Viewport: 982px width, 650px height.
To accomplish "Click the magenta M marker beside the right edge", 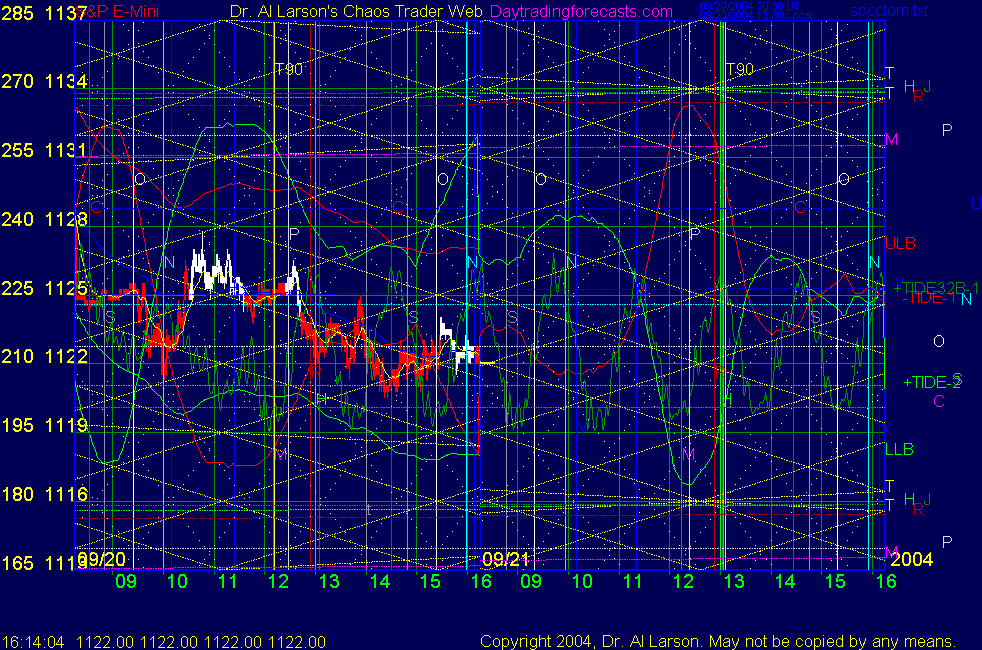I will (x=891, y=139).
